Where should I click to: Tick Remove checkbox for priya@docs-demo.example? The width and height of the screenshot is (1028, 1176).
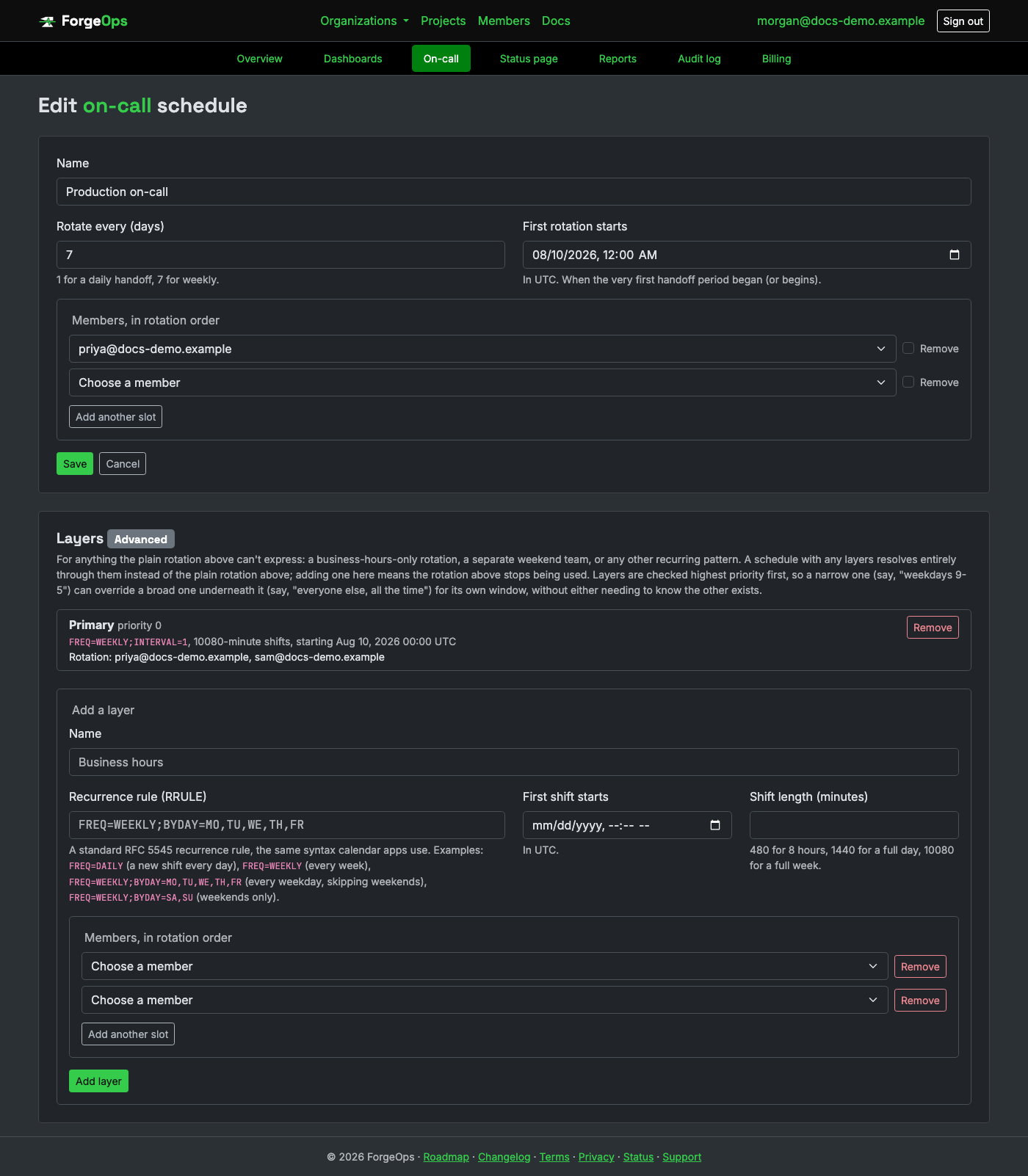point(908,348)
